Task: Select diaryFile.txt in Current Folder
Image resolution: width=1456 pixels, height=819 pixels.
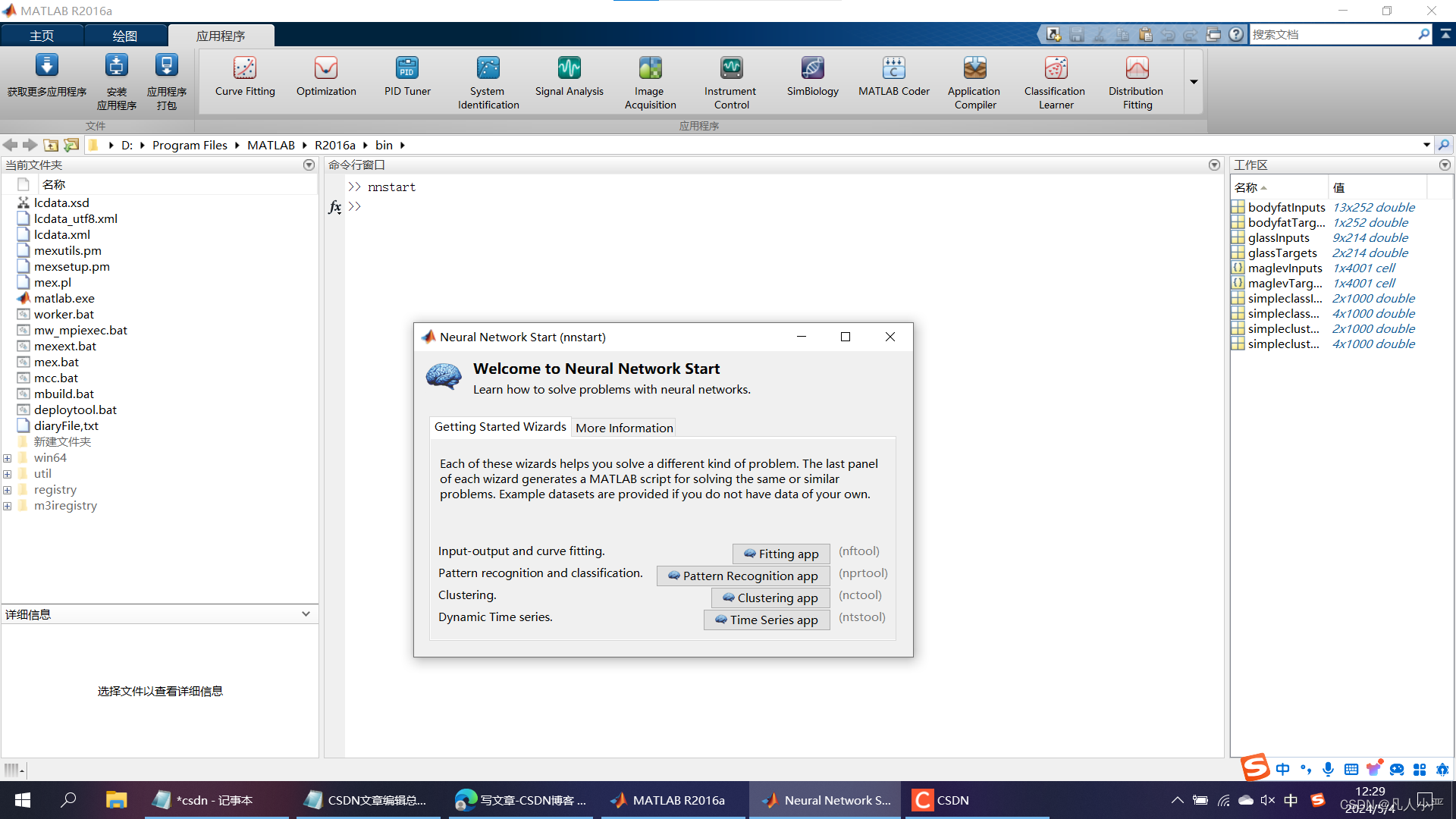Action: click(66, 425)
